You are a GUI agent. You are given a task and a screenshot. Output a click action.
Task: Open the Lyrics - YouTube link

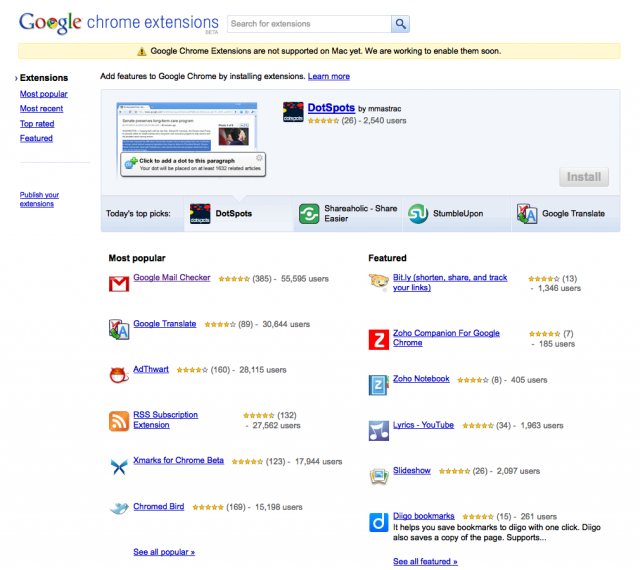tap(423, 425)
